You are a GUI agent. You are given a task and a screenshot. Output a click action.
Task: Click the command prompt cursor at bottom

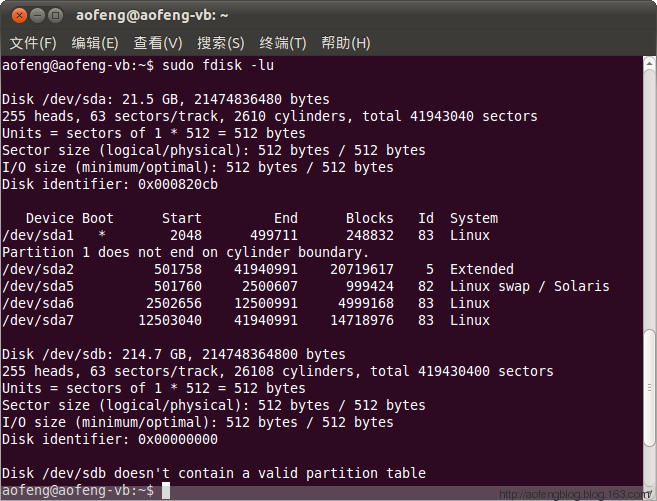[166, 491]
